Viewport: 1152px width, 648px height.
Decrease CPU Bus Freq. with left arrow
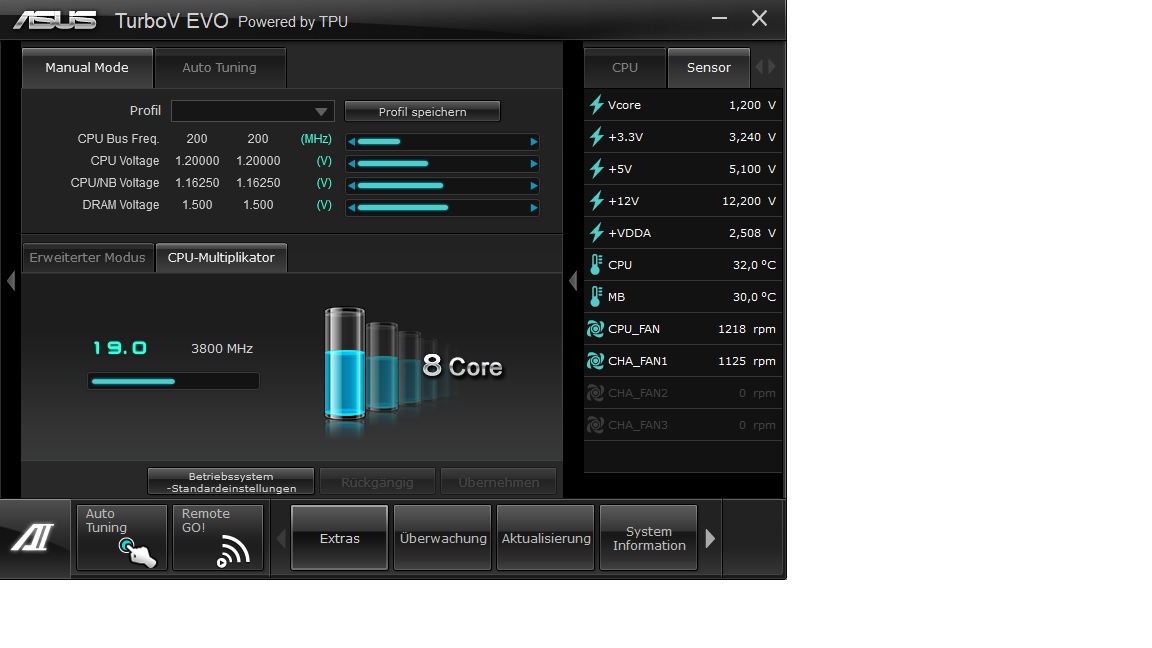coord(352,141)
